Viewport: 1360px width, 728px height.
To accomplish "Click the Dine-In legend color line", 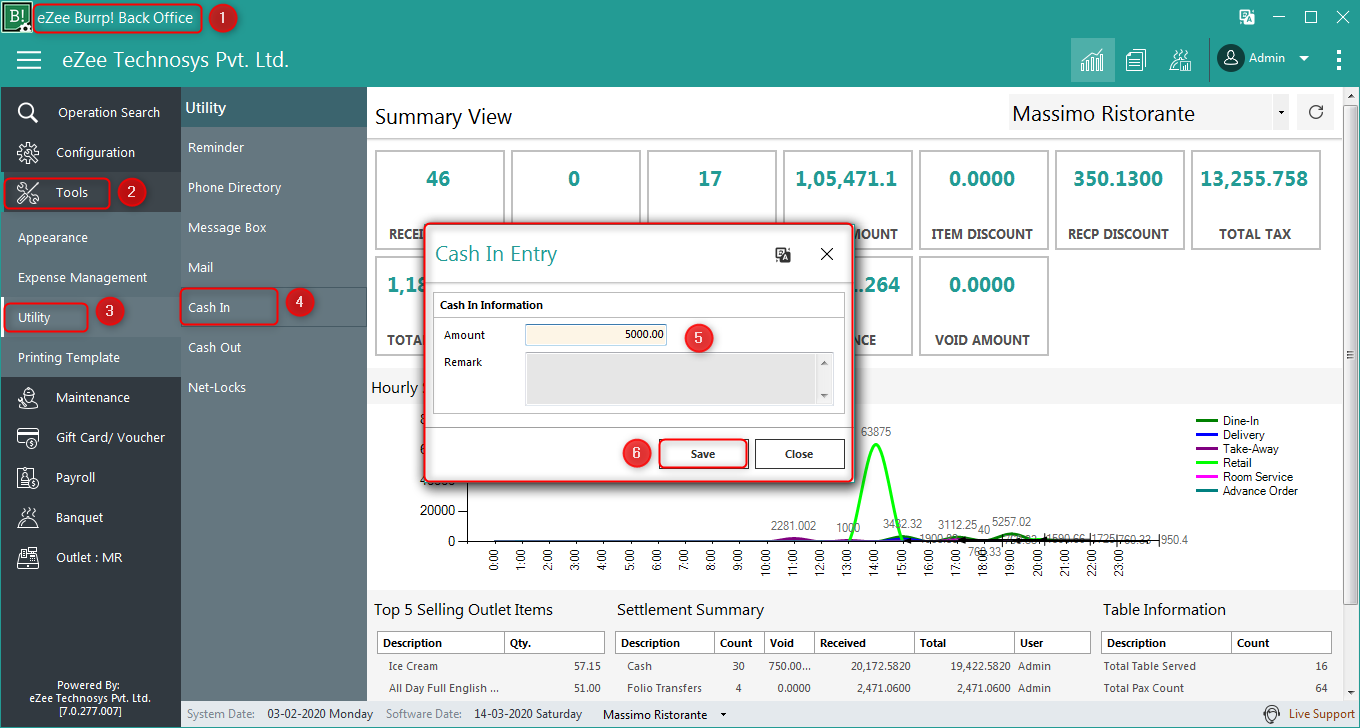I will (x=1207, y=421).
